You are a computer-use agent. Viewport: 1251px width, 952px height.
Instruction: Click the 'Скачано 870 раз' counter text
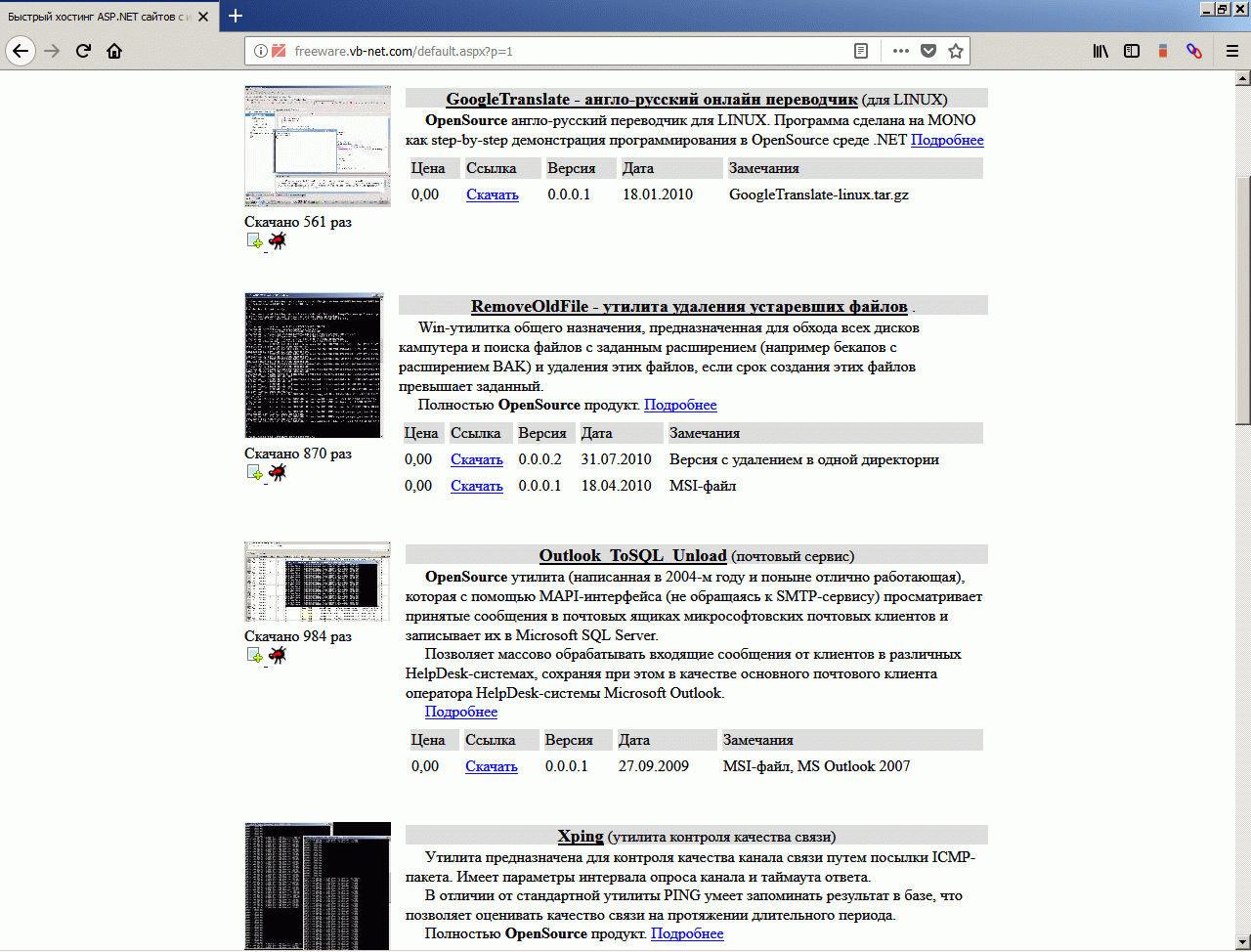(x=298, y=454)
